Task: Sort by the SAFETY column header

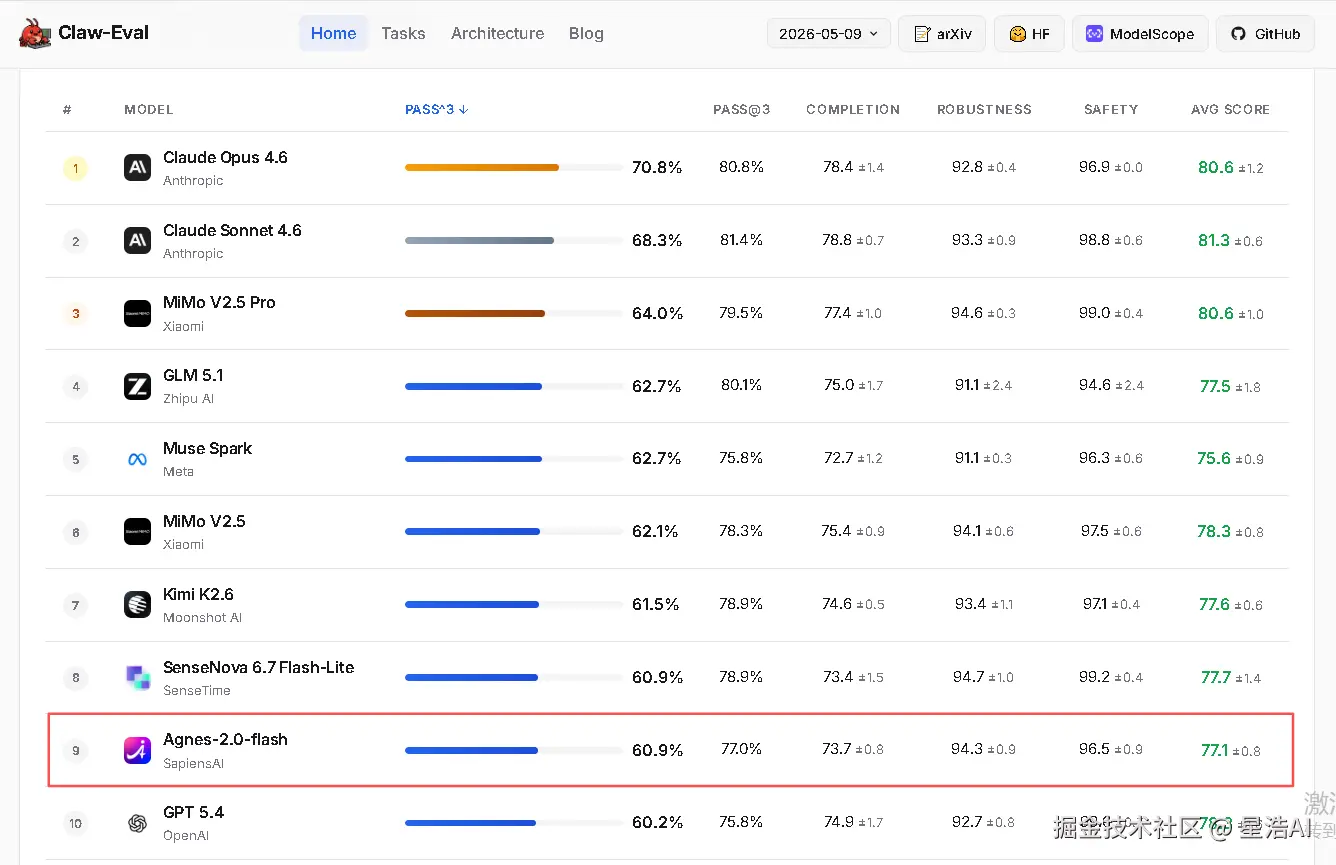Action: click(1111, 109)
